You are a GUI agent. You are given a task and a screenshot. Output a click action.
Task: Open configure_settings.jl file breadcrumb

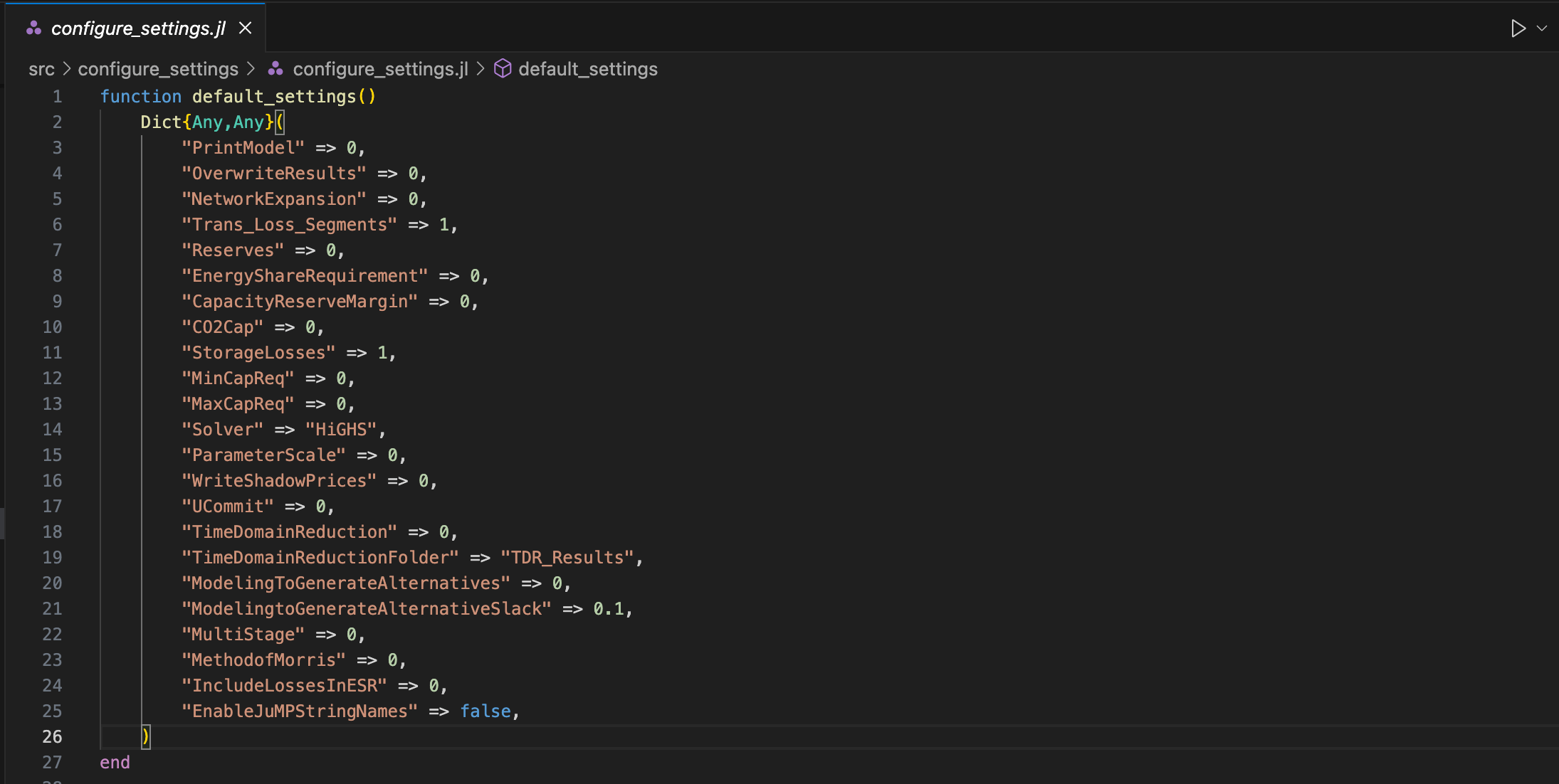380,69
